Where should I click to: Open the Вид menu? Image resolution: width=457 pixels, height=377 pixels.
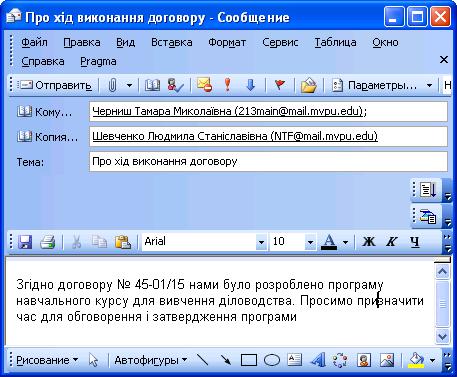click(x=126, y=42)
